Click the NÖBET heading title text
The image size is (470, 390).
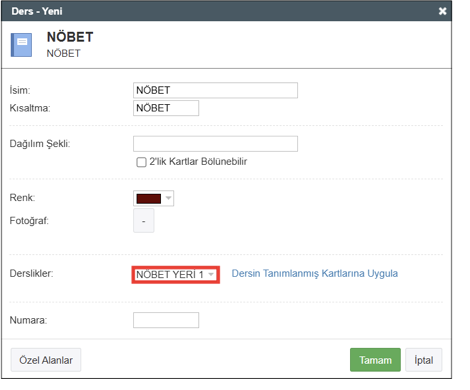point(70,37)
